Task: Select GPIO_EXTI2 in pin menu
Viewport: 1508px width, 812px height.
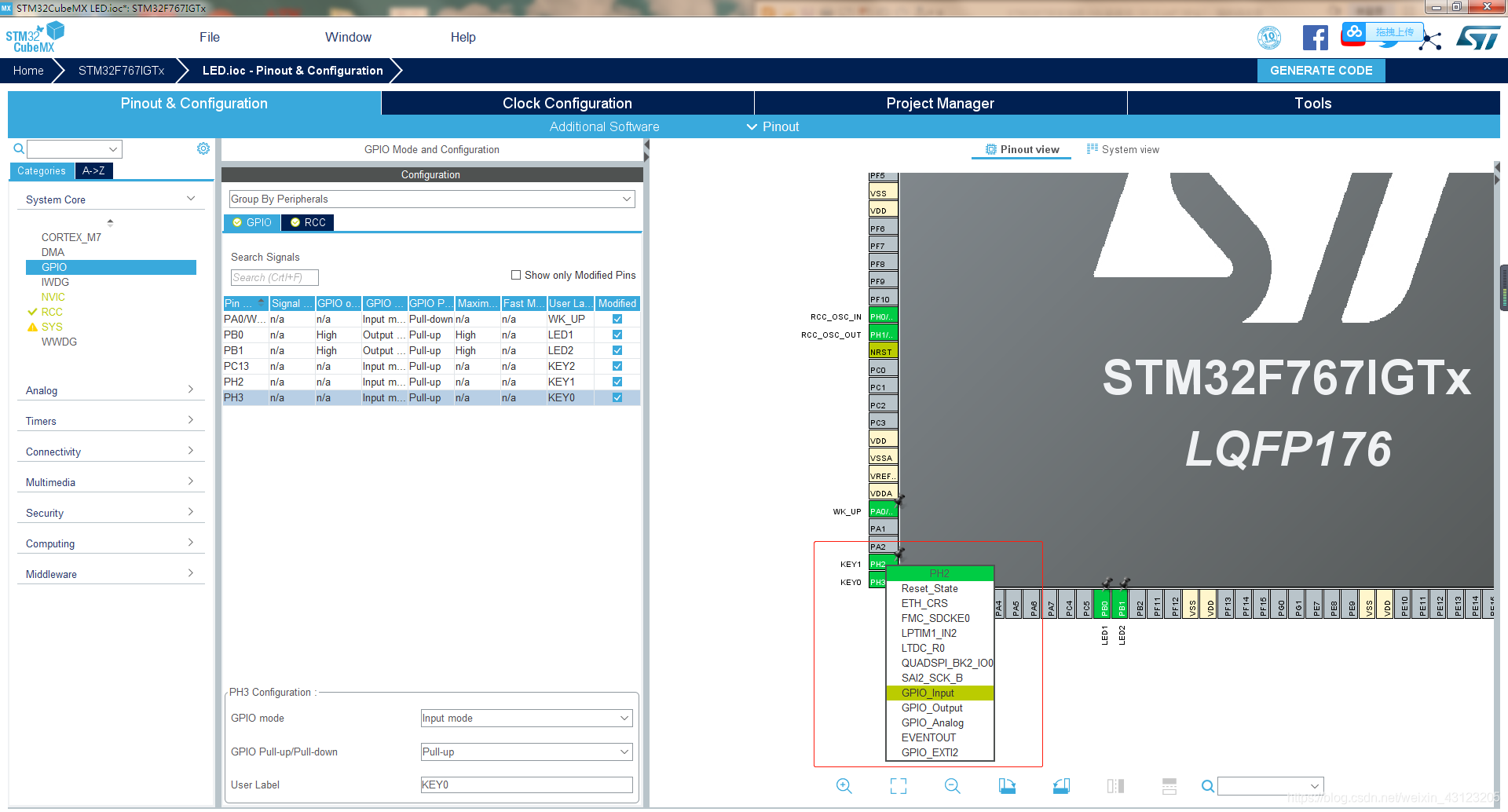Action: (939, 752)
